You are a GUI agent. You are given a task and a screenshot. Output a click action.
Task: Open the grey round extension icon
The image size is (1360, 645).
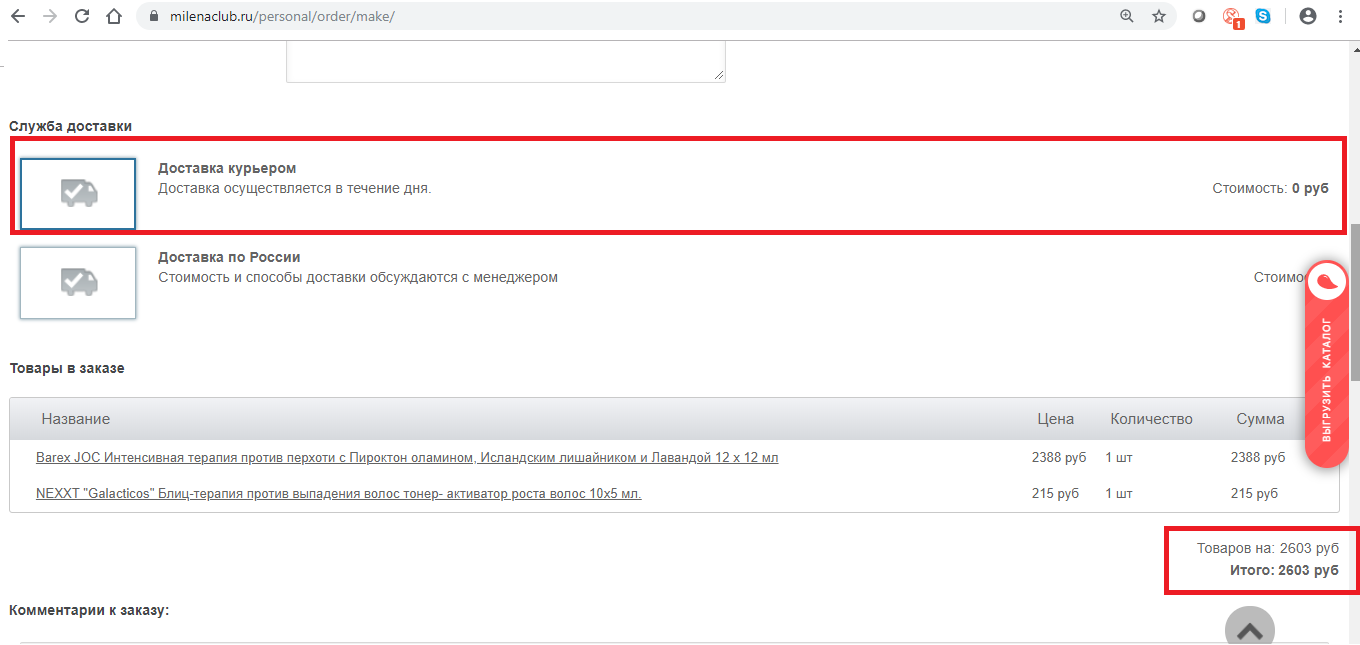pos(1199,16)
